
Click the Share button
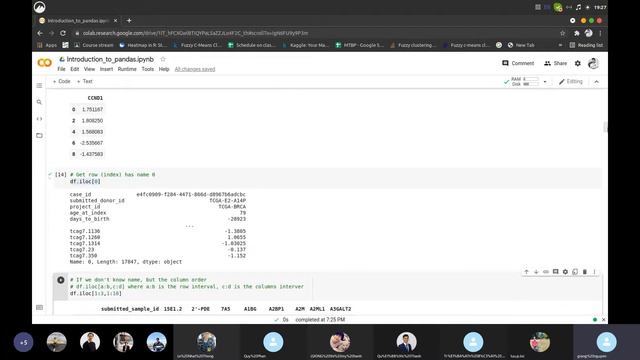tap(556, 63)
